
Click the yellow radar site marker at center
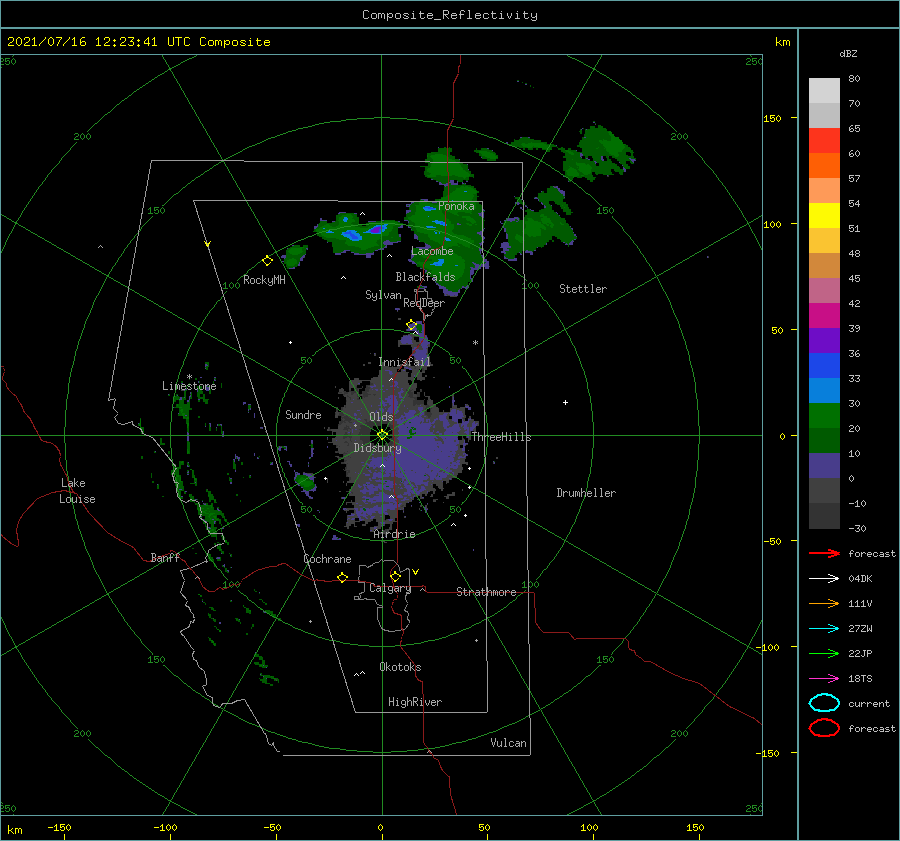[x=382, y=435]
